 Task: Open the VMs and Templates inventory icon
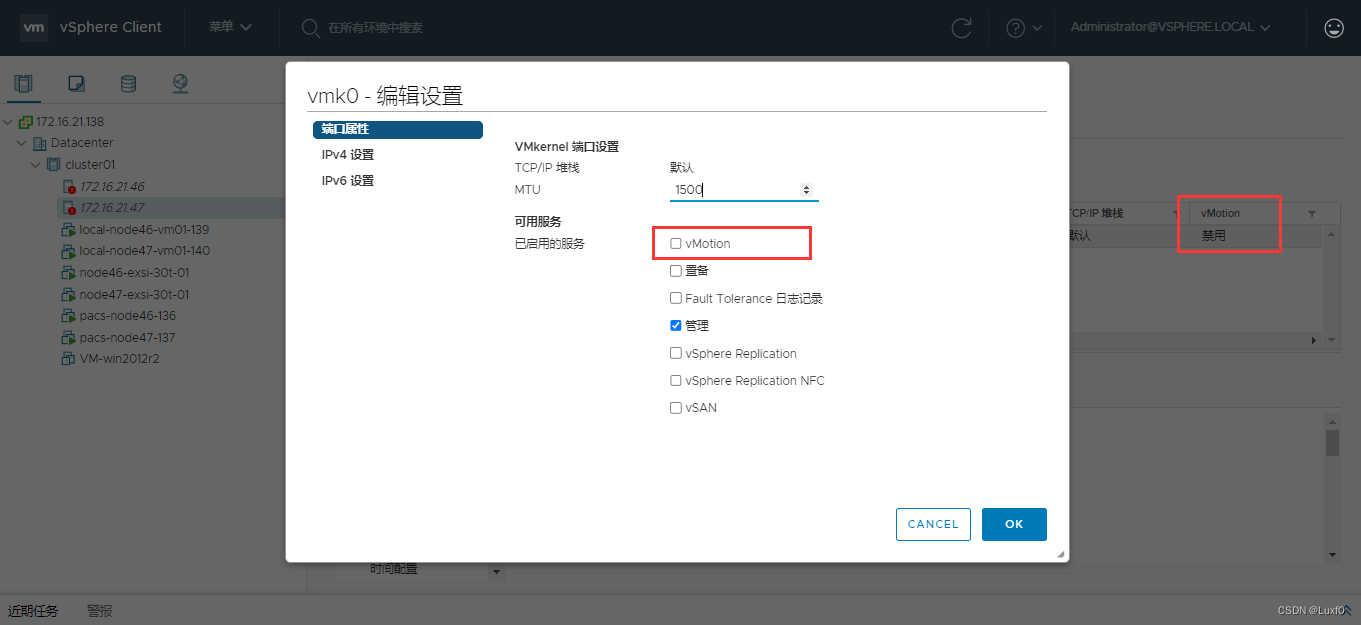75,83
